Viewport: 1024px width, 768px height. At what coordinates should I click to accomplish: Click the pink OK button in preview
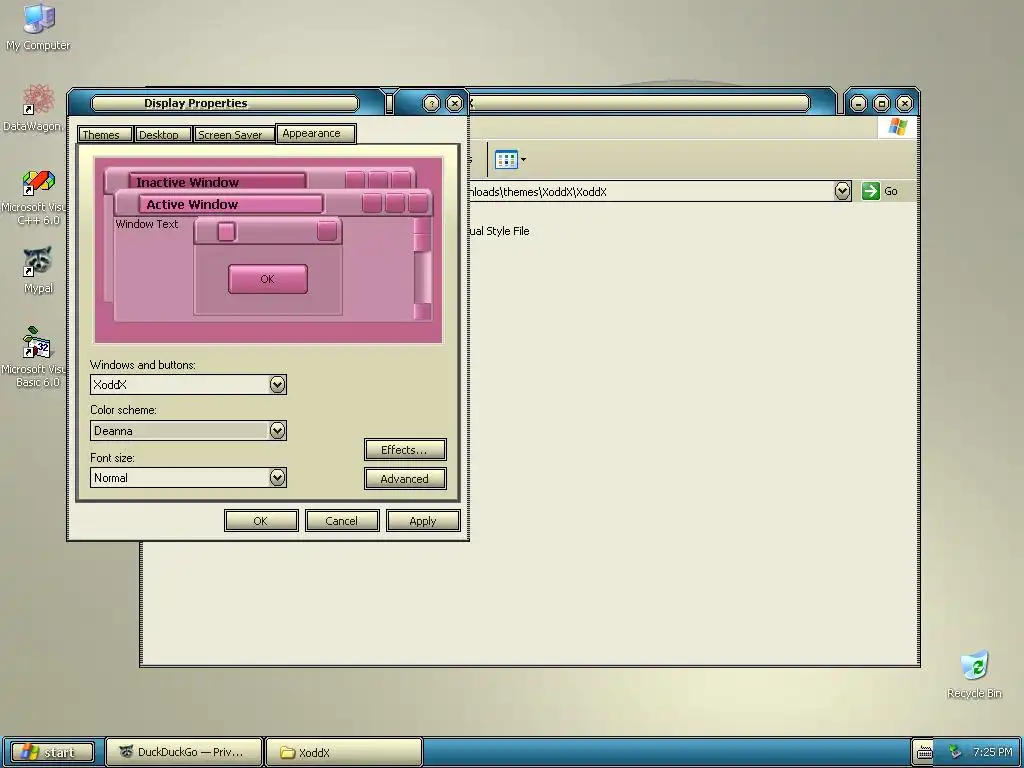click(x=268, y=279)
